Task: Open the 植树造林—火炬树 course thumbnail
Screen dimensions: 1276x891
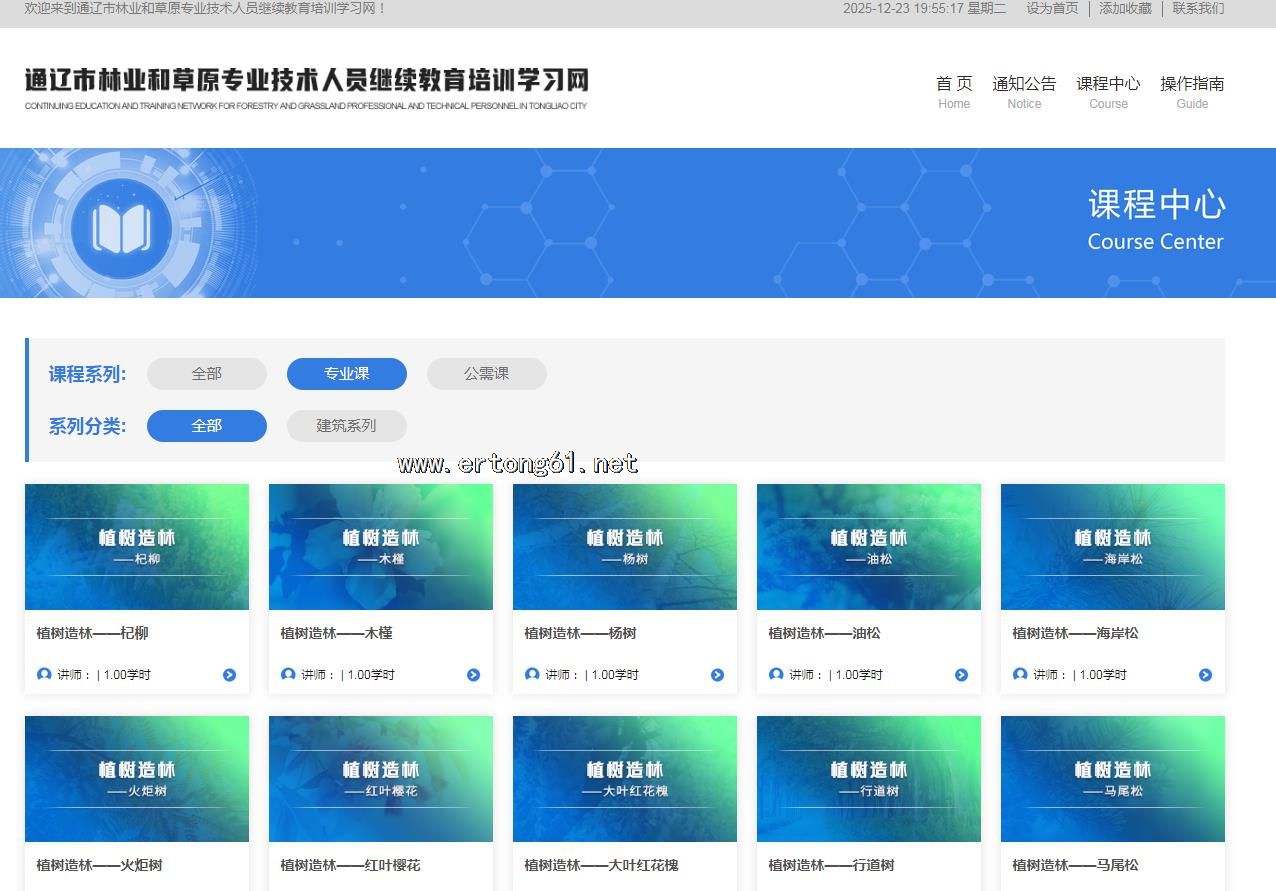Action: 137,779
